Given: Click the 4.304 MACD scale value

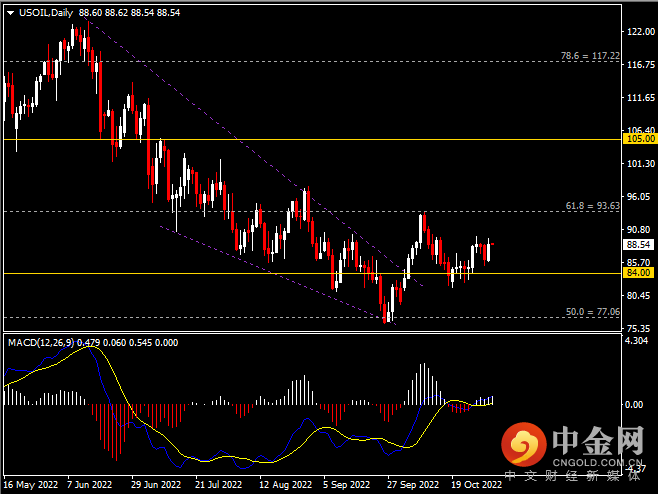Looking at the screenshot, I should (x=637, y=342).
